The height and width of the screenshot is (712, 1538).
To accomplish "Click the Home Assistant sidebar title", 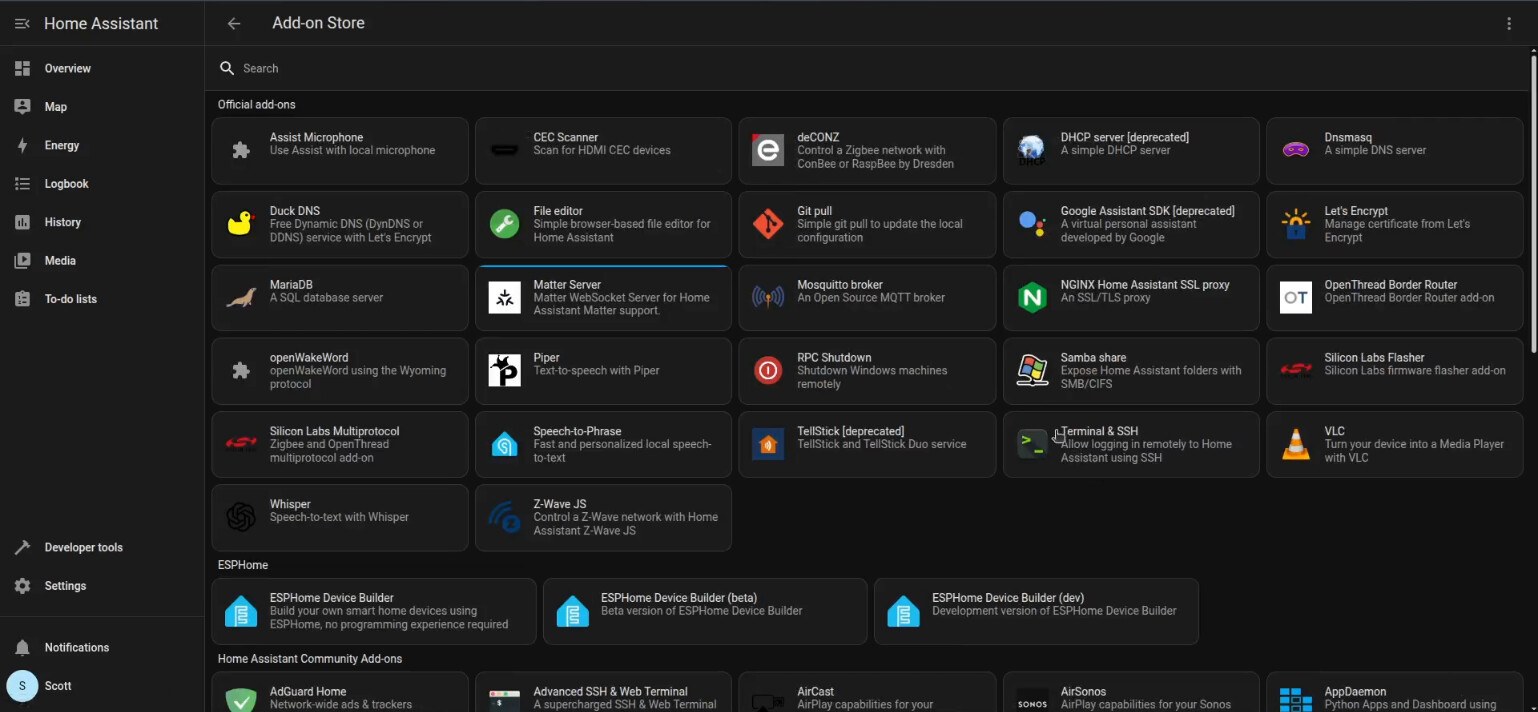I will [x=101, y=24].
